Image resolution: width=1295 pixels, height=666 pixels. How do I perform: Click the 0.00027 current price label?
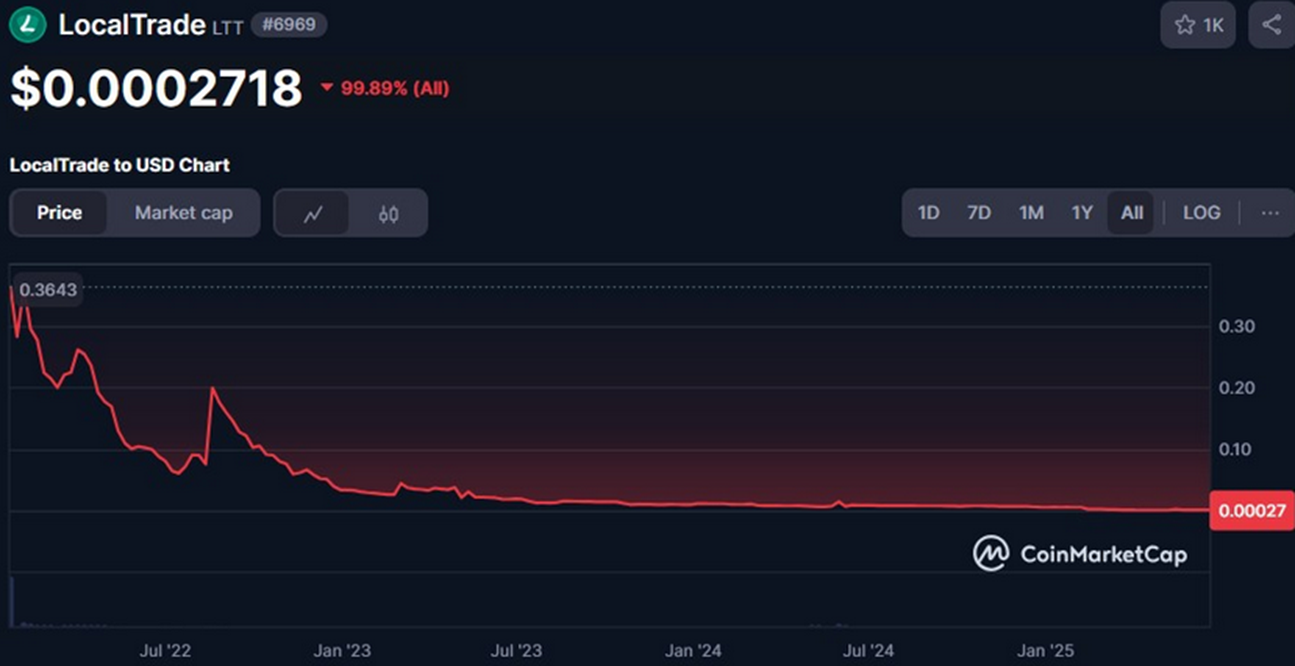[1251, 511]
